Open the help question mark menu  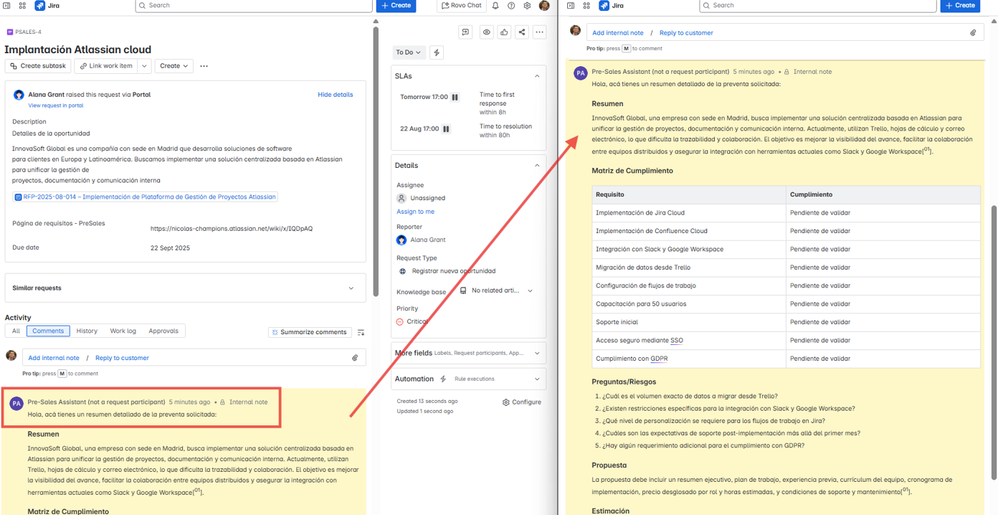511,5
